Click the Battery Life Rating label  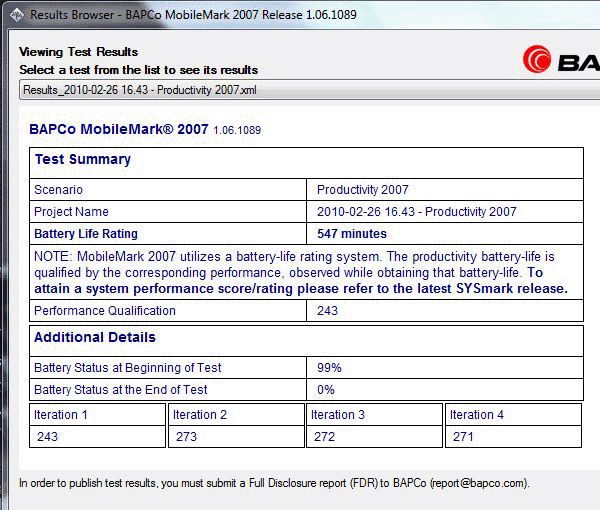86,234
